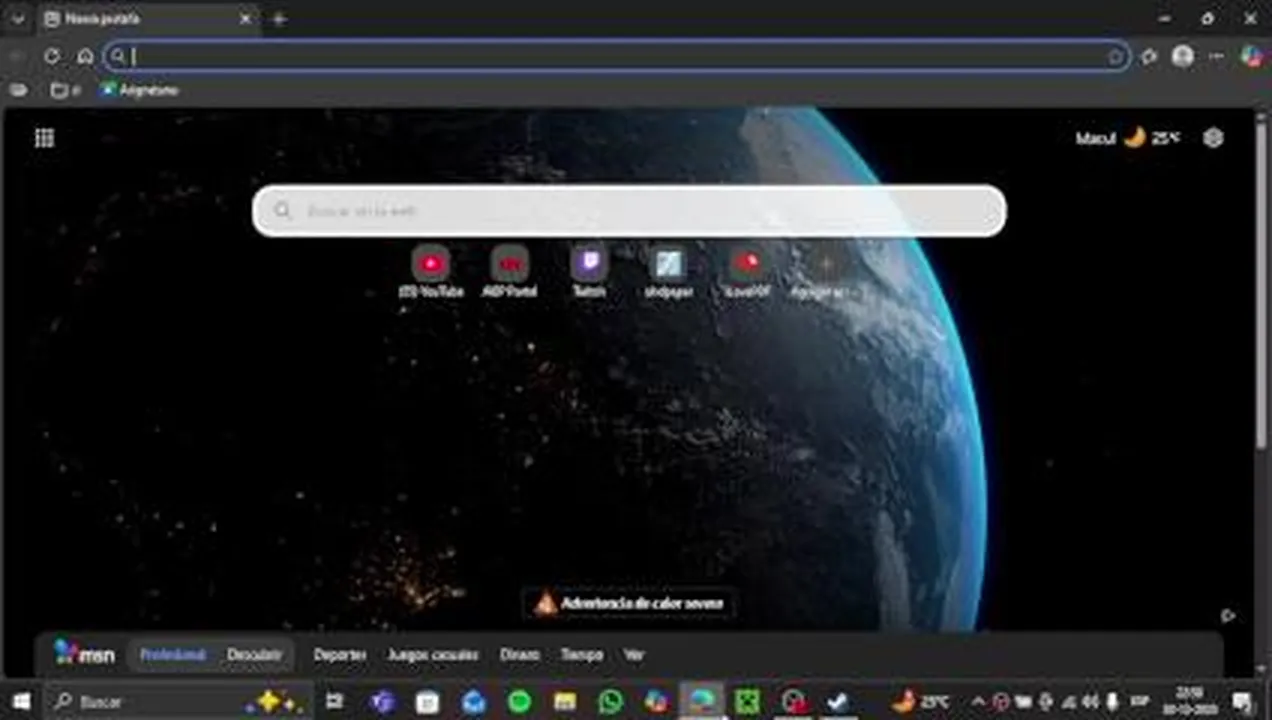Open the YouTube quick link
The height and width of the screenshot is (720, 1272).
[431, 272]
